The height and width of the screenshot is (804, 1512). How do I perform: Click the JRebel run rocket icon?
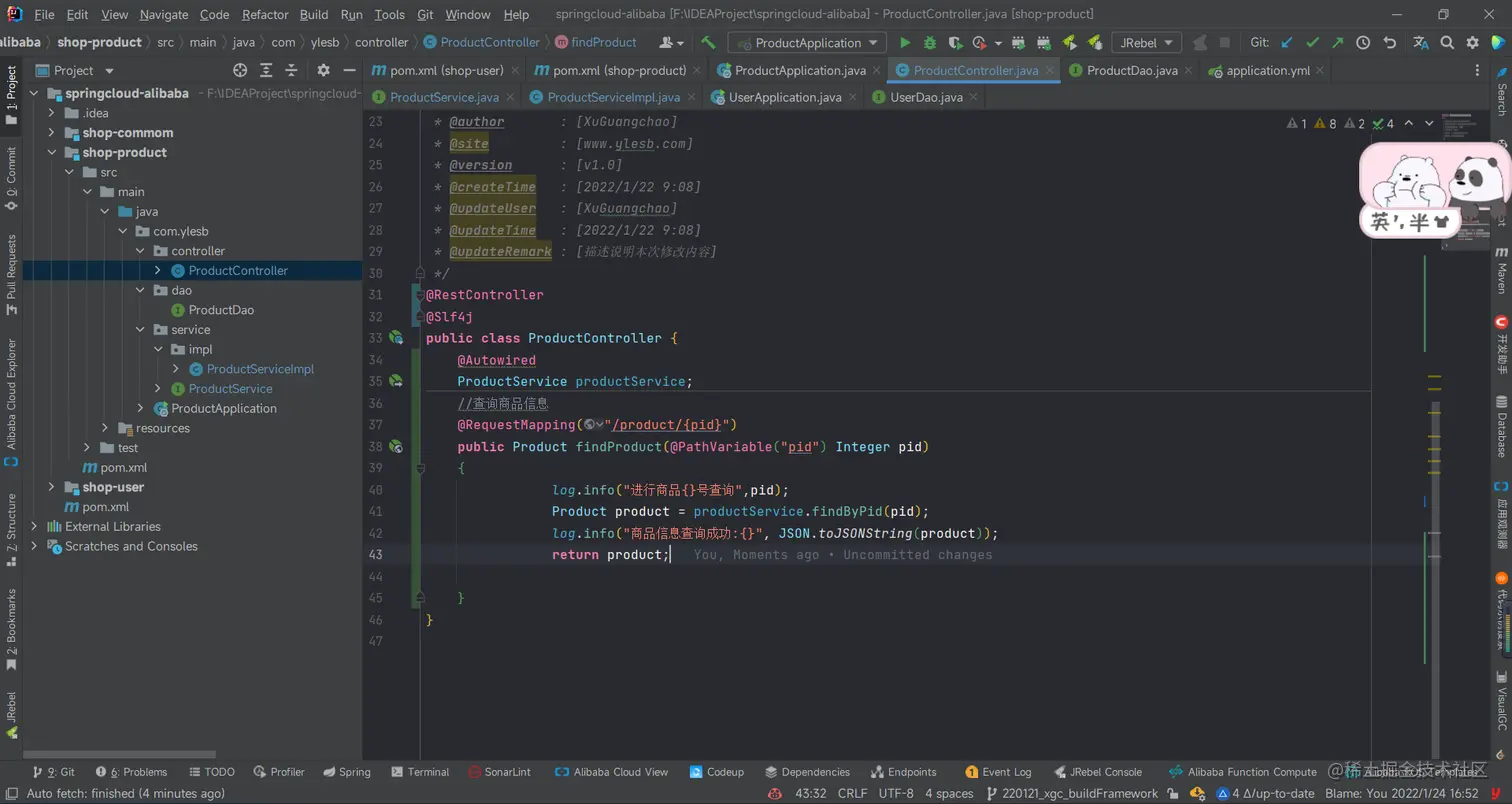pyautogui.click(x=1069, y=43)
